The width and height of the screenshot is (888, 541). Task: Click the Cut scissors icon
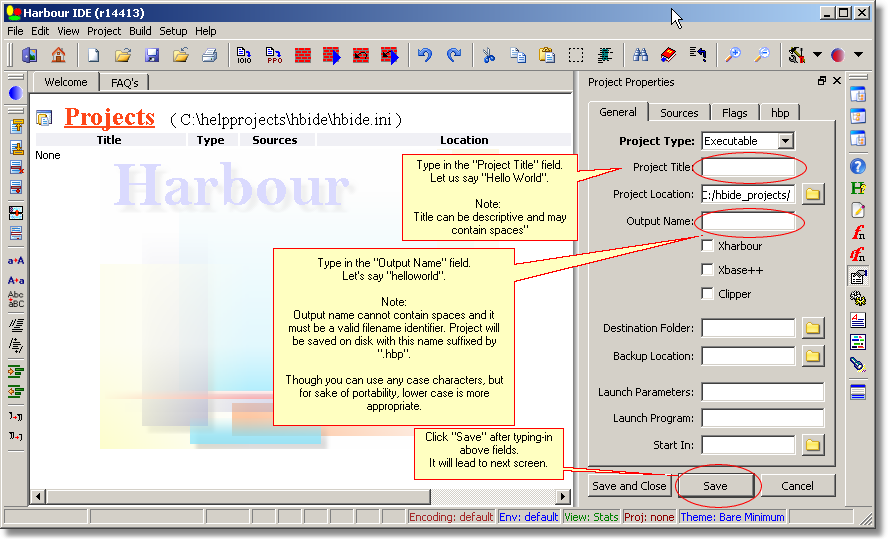[488, 55]
